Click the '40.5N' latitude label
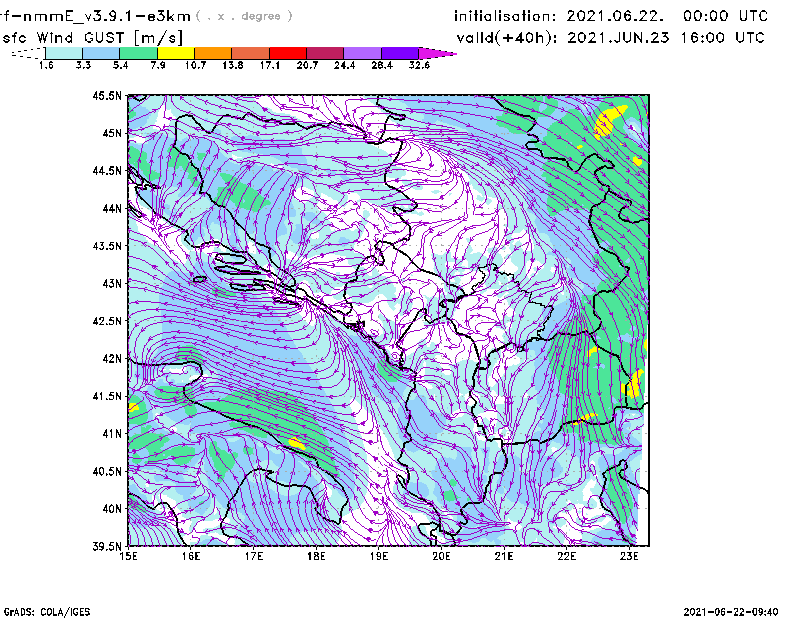The image size is (800, 618). pos(107,471)
